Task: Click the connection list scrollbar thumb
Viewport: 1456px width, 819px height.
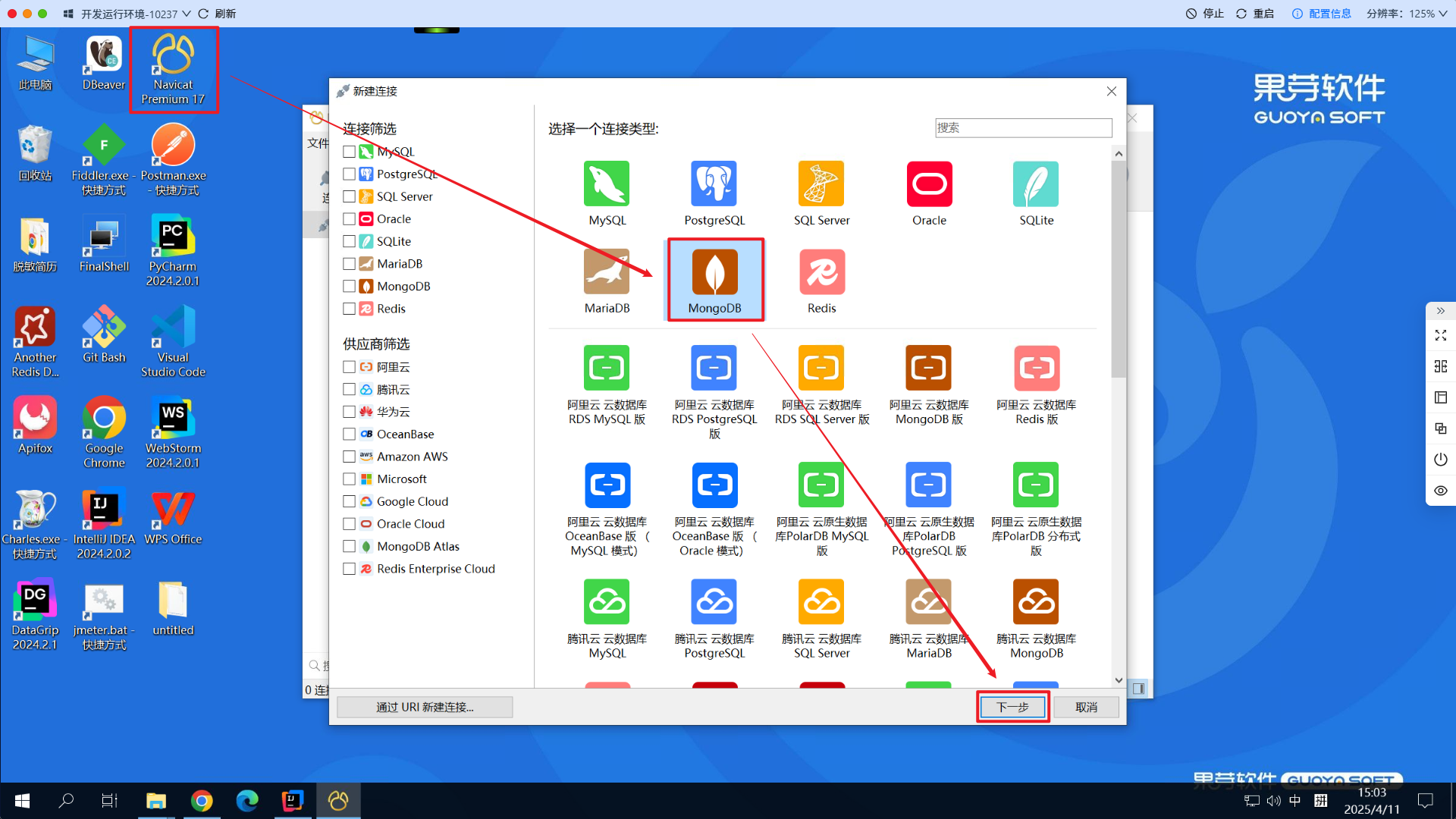Action: (x=1119, y=269)
